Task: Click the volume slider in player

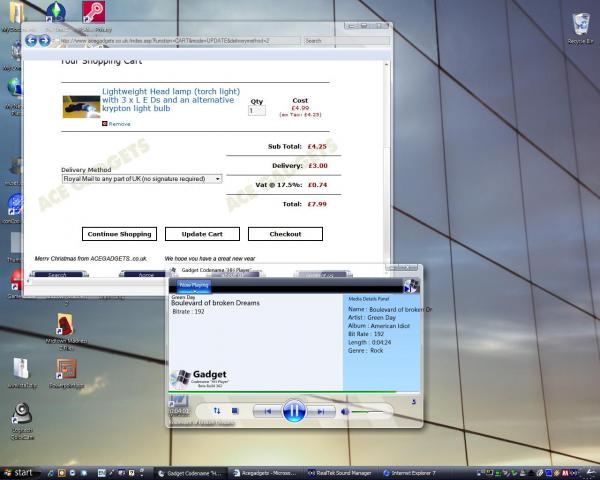Action: [x=367, y=412]
